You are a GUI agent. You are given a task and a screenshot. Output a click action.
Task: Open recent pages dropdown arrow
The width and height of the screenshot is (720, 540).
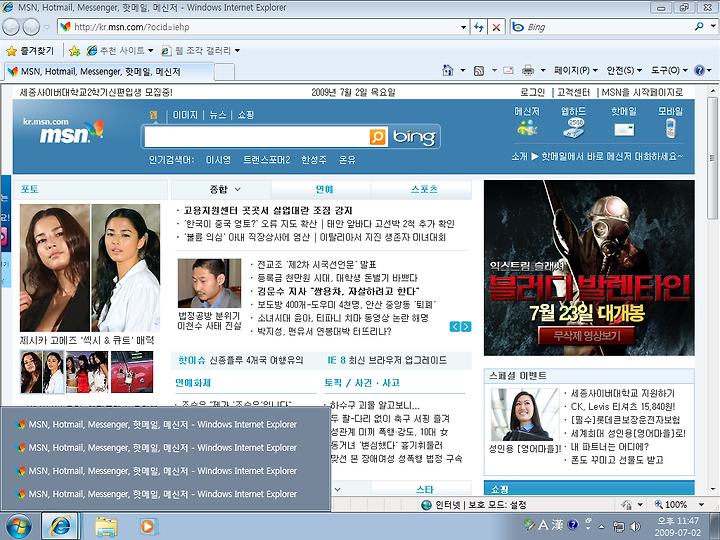46,27
